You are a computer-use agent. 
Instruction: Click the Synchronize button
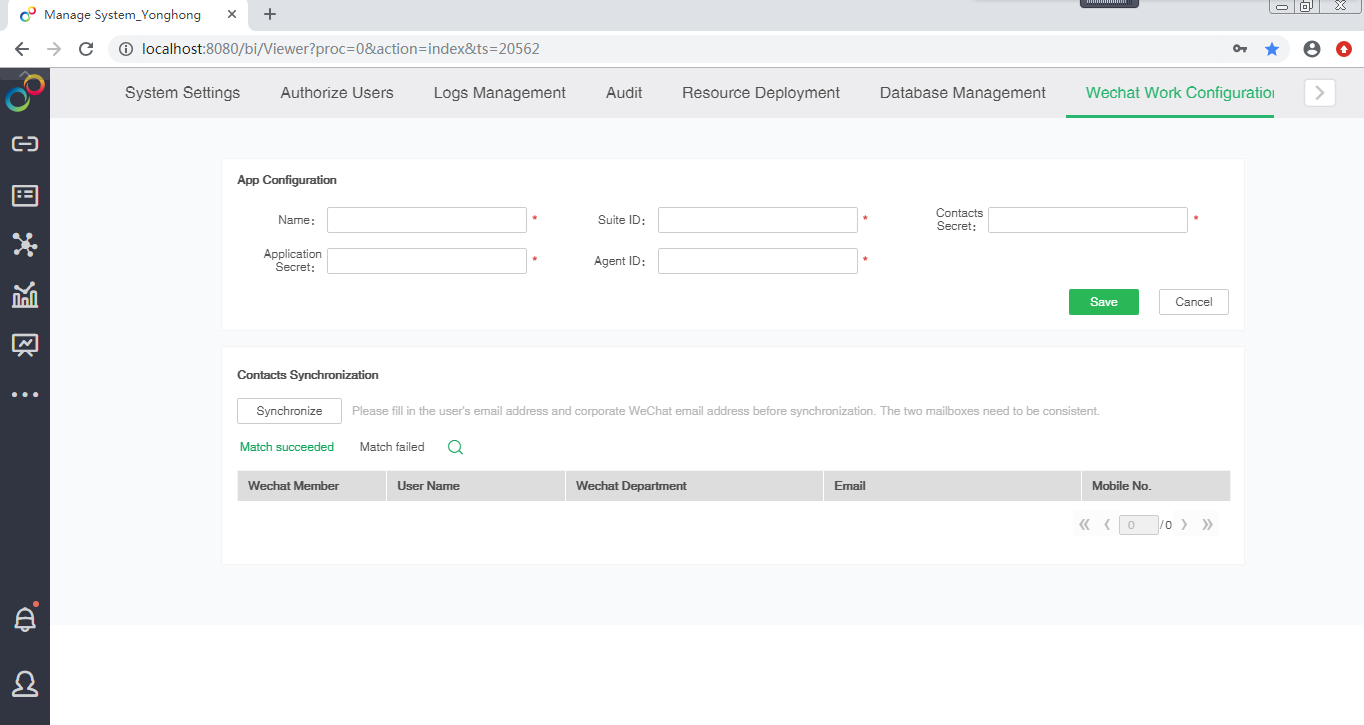pos(289,411)
